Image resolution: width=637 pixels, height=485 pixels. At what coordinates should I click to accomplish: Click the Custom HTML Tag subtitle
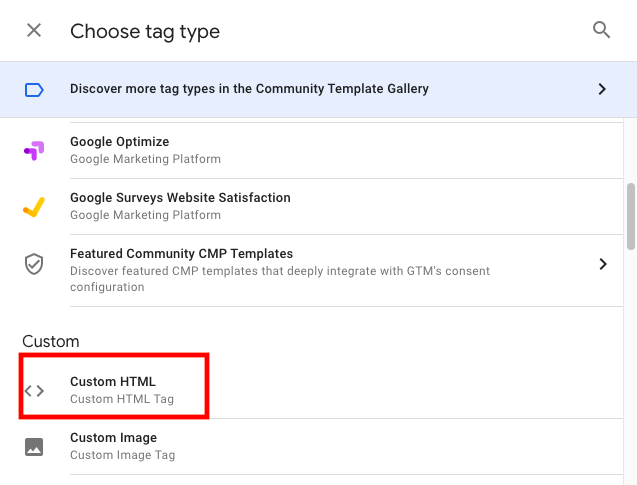coord(122,399)
